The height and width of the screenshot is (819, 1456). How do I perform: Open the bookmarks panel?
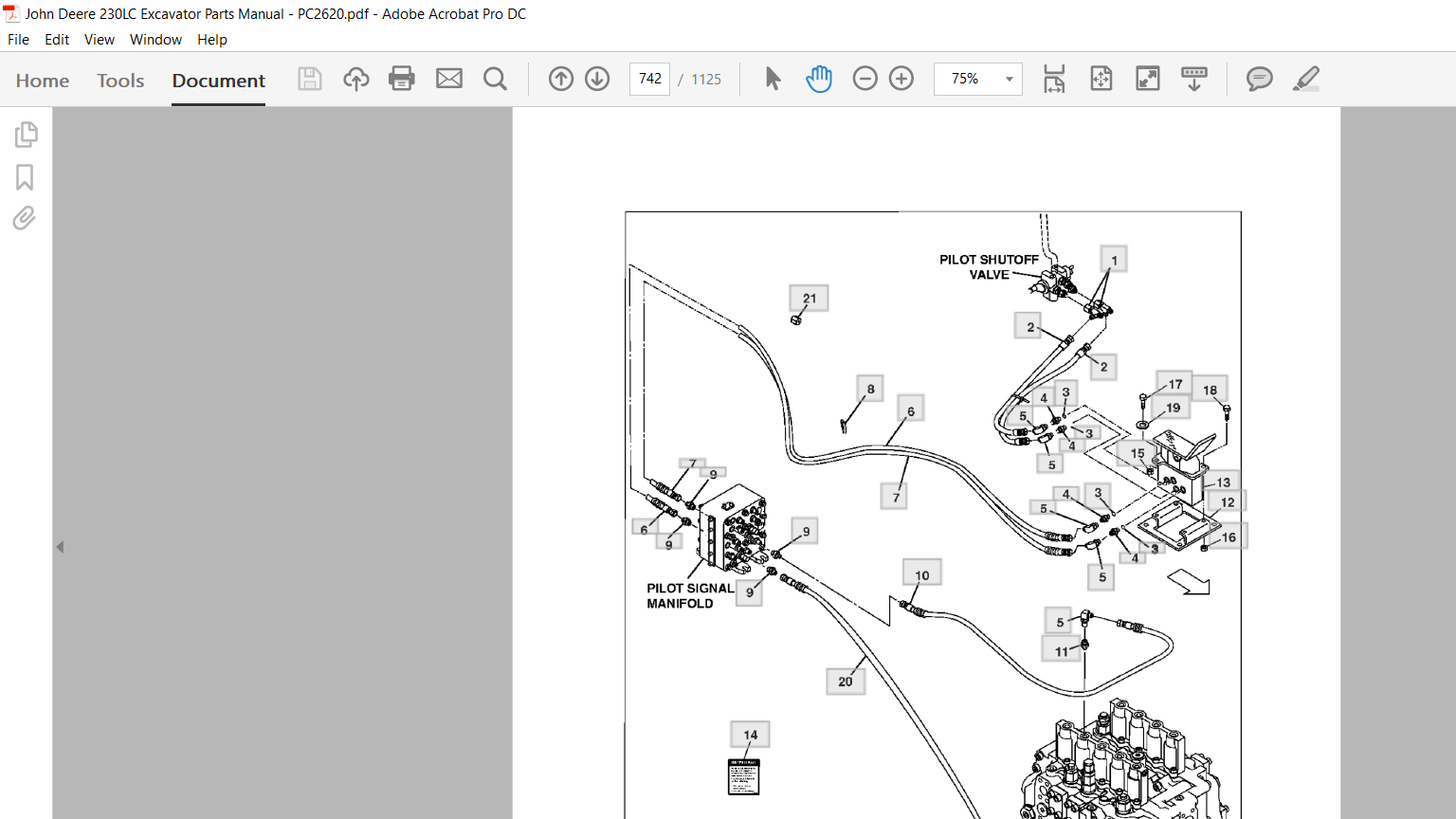(25, 177)
